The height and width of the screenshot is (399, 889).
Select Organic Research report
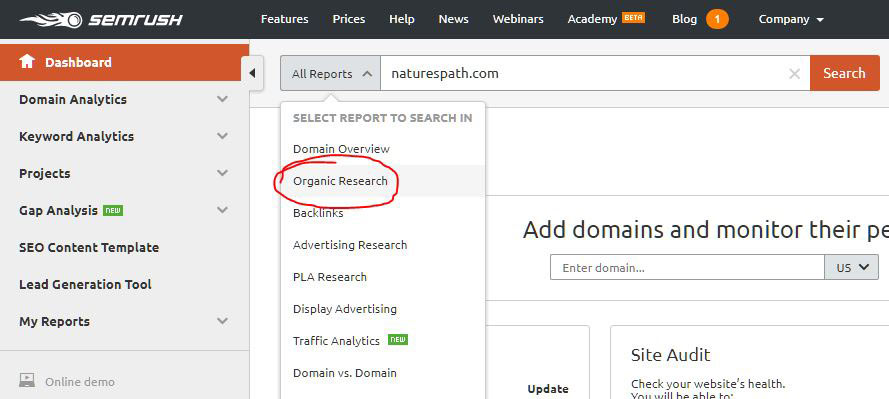tap(340, 181)
